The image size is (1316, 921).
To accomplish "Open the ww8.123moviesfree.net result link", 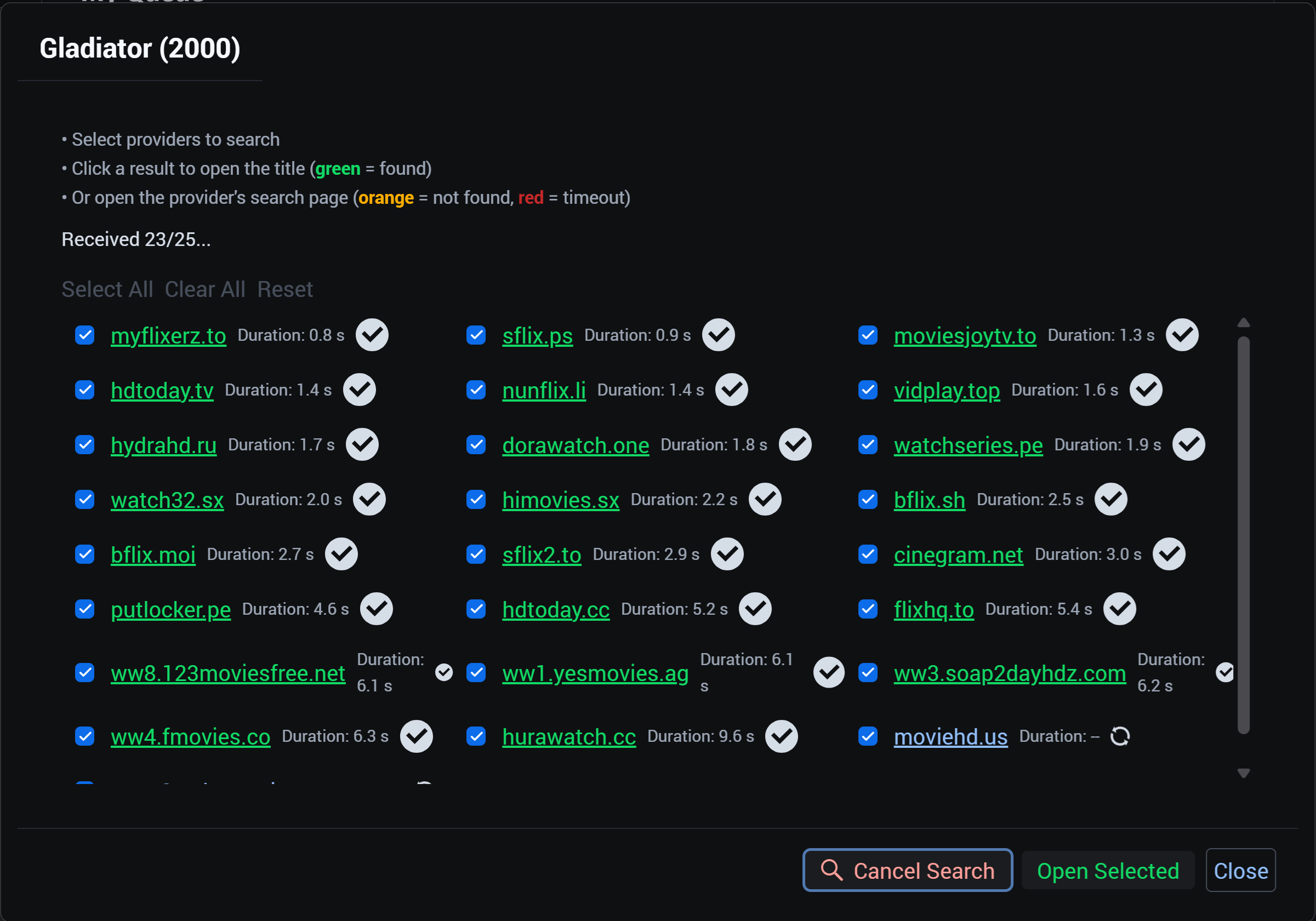I will (x=228, y=673).
